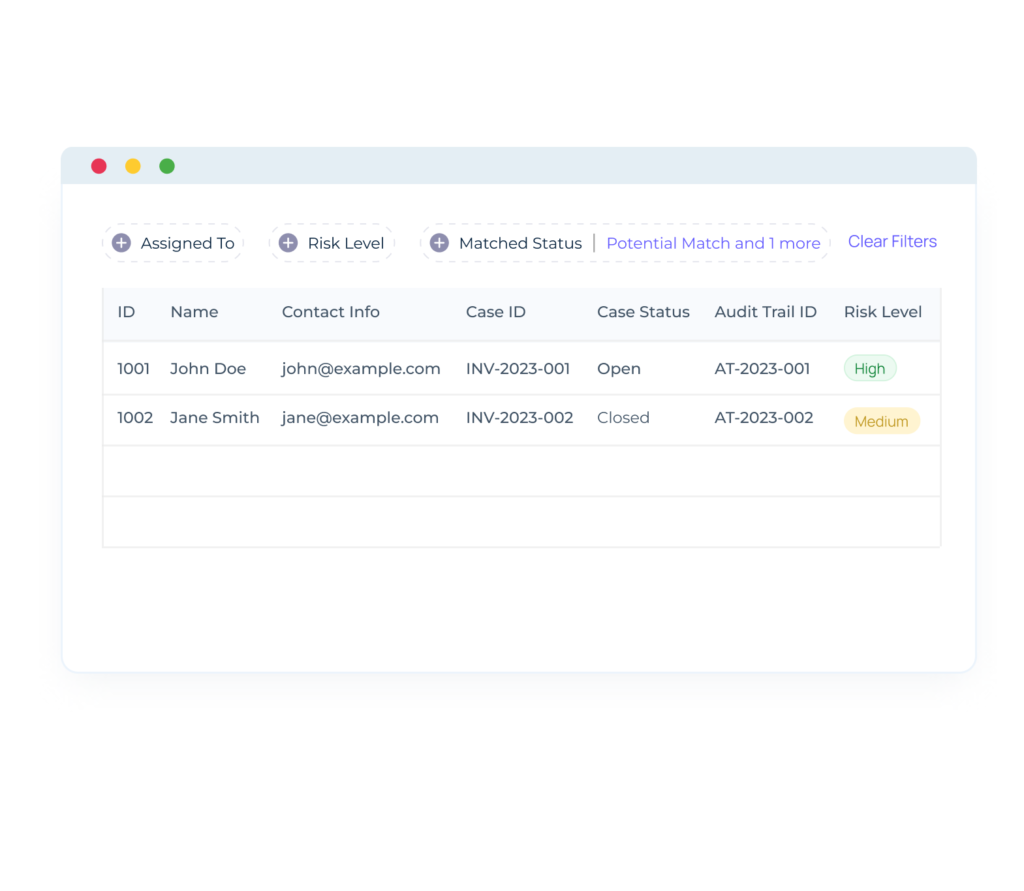Click the green traffic light circle
1024x891 pixels.
click(166, 166)
